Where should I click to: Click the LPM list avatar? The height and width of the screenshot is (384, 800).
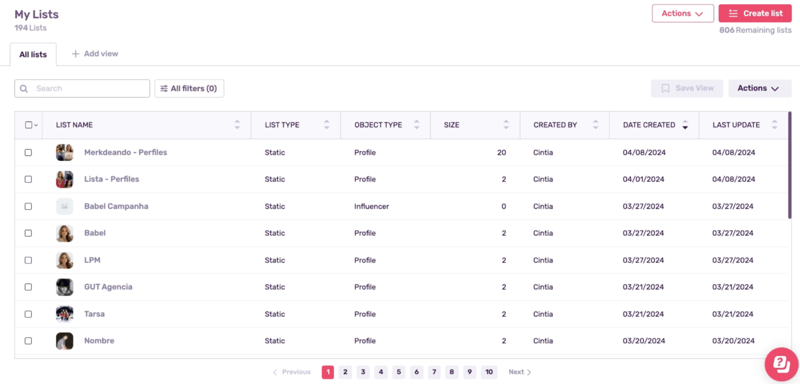point(65,260)
